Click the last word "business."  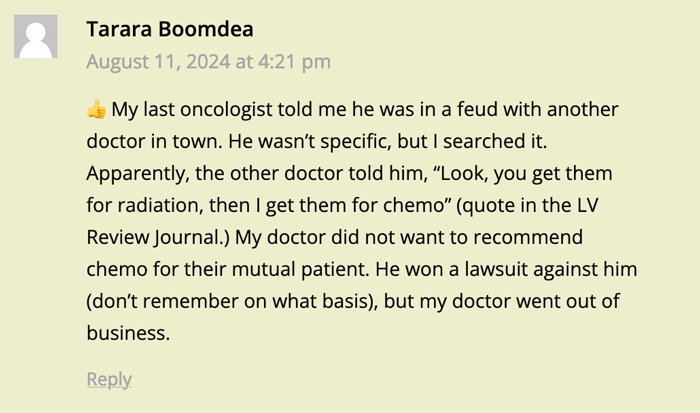(x=128, y=333)
